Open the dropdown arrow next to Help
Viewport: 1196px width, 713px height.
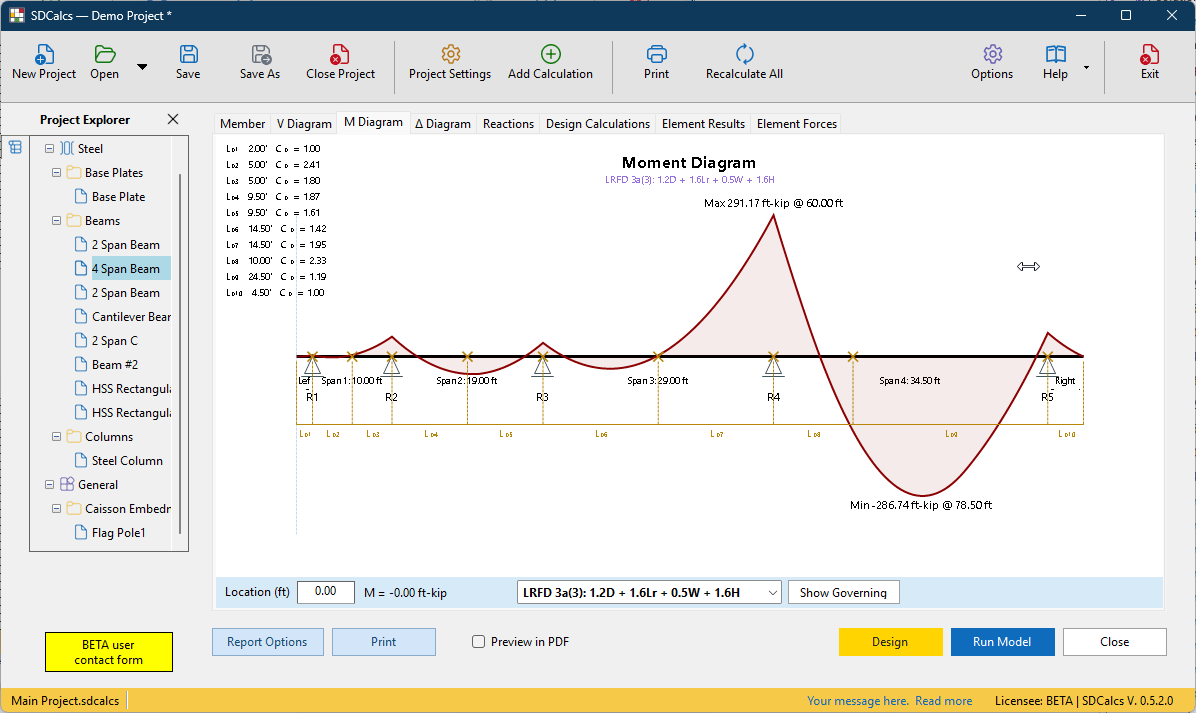pyautogui.click(x=1086, y=67)
